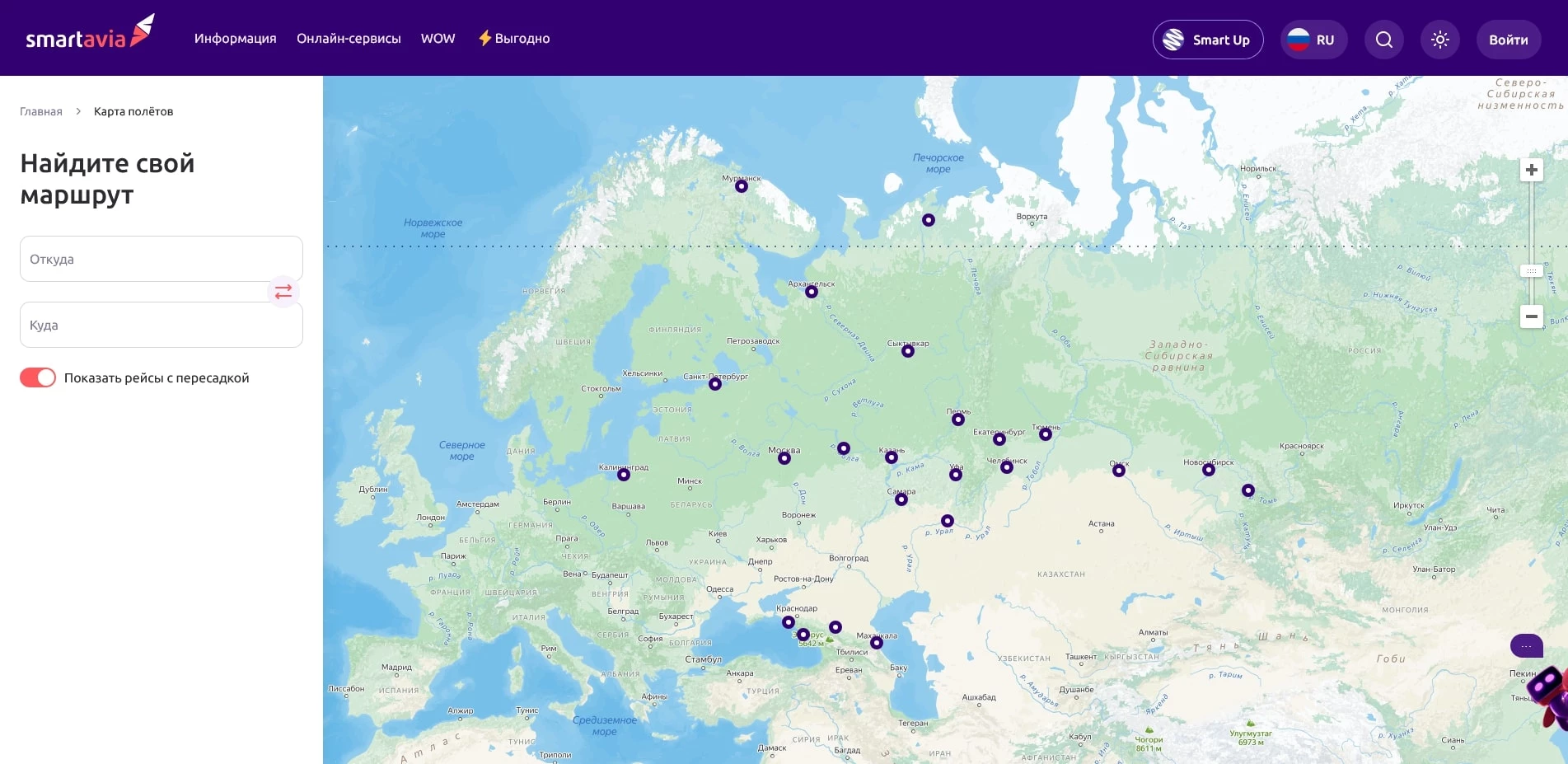Image resolution: width=1568 pixels, height=764 pixels.
Task: Select the WOW menu item
Action: pos(438,38)
